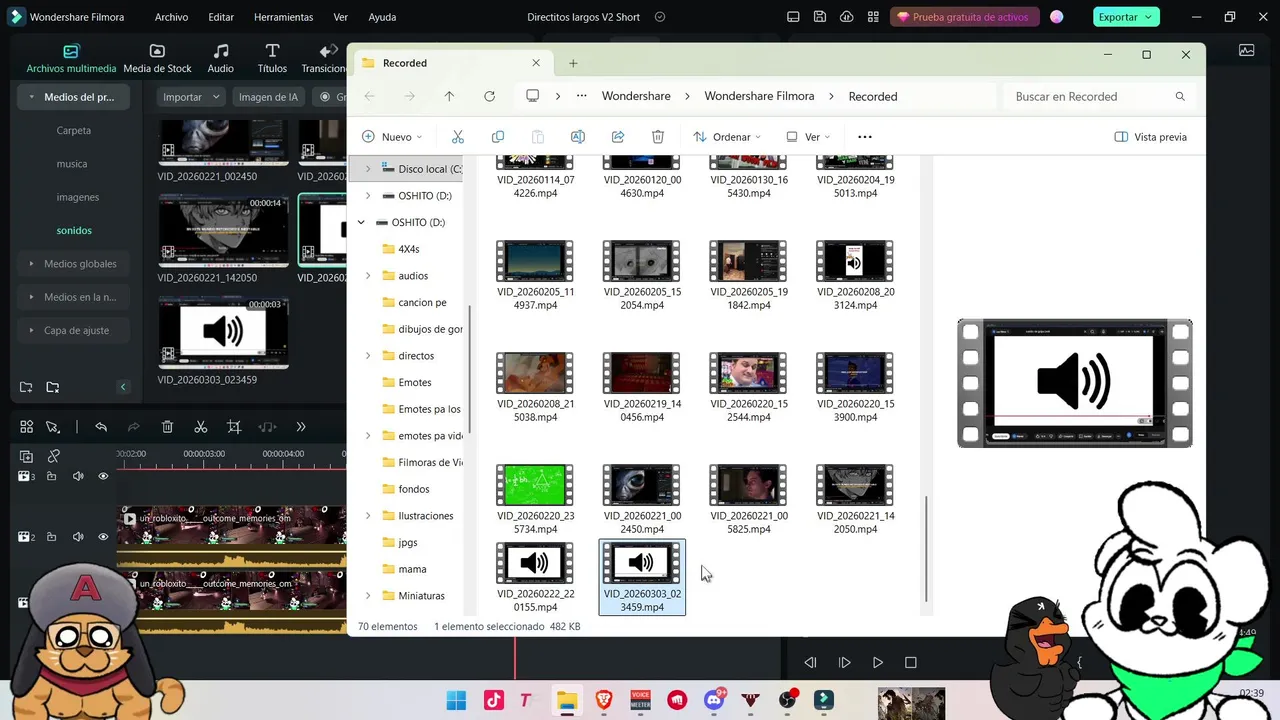Click the Stop square button in preview
1280x720 pixels.
(x=911, y=663)
